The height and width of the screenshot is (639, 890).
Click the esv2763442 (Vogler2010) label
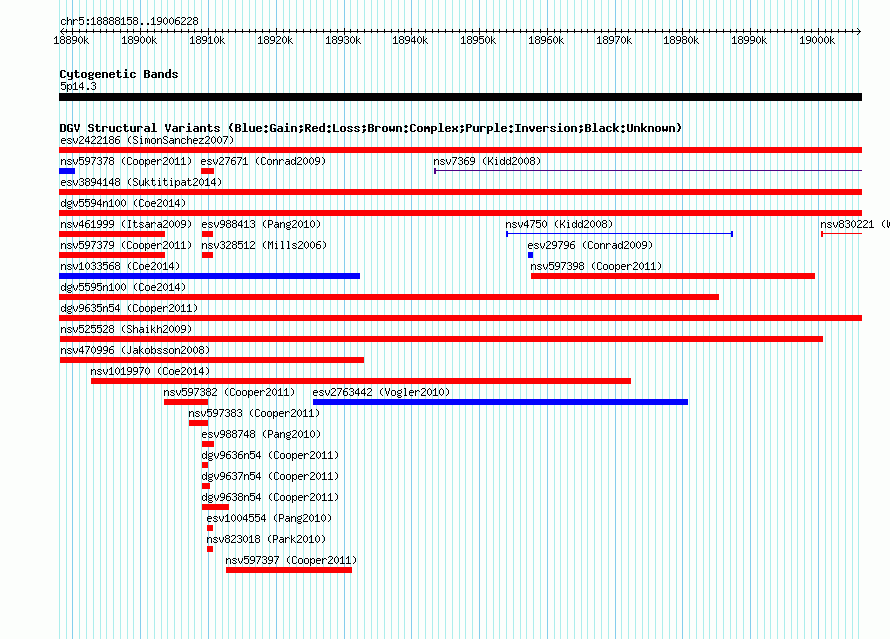tap(381, 392)
